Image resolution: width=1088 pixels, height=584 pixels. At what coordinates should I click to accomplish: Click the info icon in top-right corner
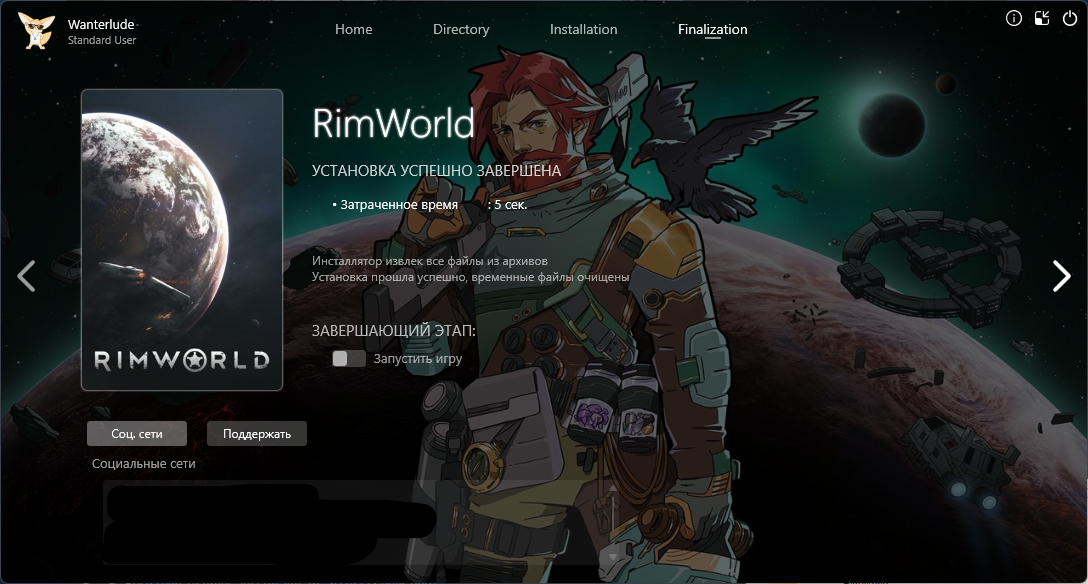point(1013,19)
